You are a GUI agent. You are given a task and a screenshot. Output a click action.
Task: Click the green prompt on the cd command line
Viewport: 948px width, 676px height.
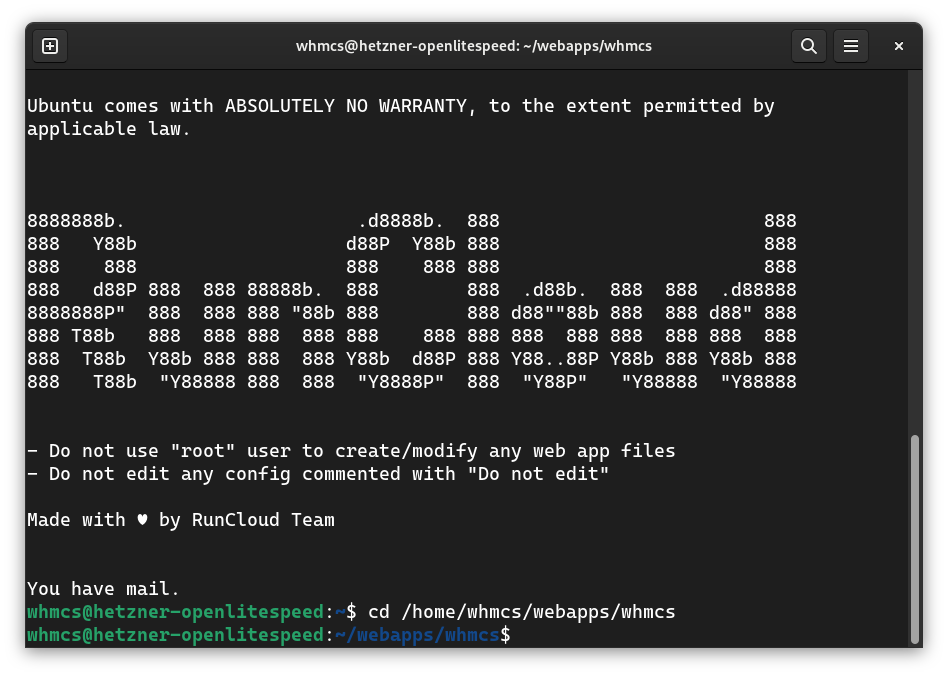tap(175, 612)
